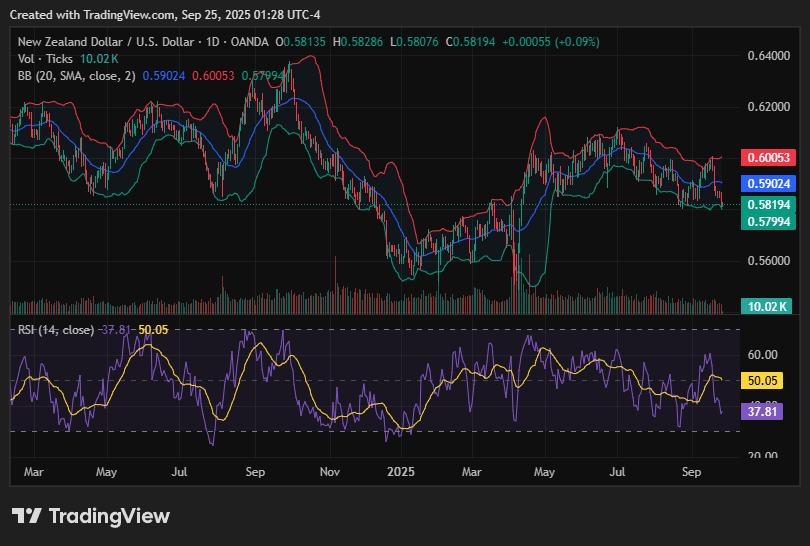Viewport: 810px width, 546px height.
Task: Click the yellow 50.05 value in RSI legend
Action: (153, 330)
